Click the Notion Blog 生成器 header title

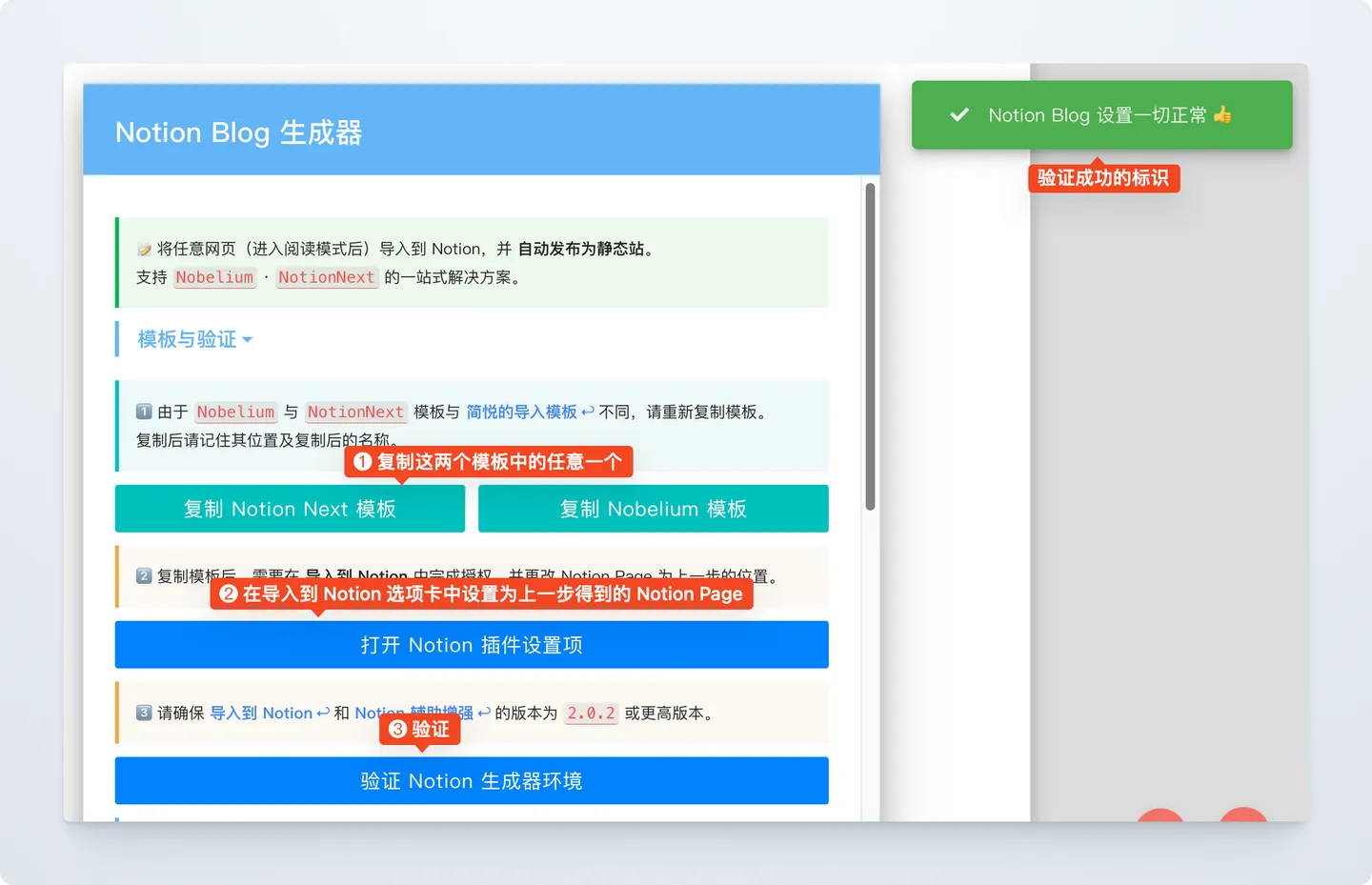(x=238, y=132)
